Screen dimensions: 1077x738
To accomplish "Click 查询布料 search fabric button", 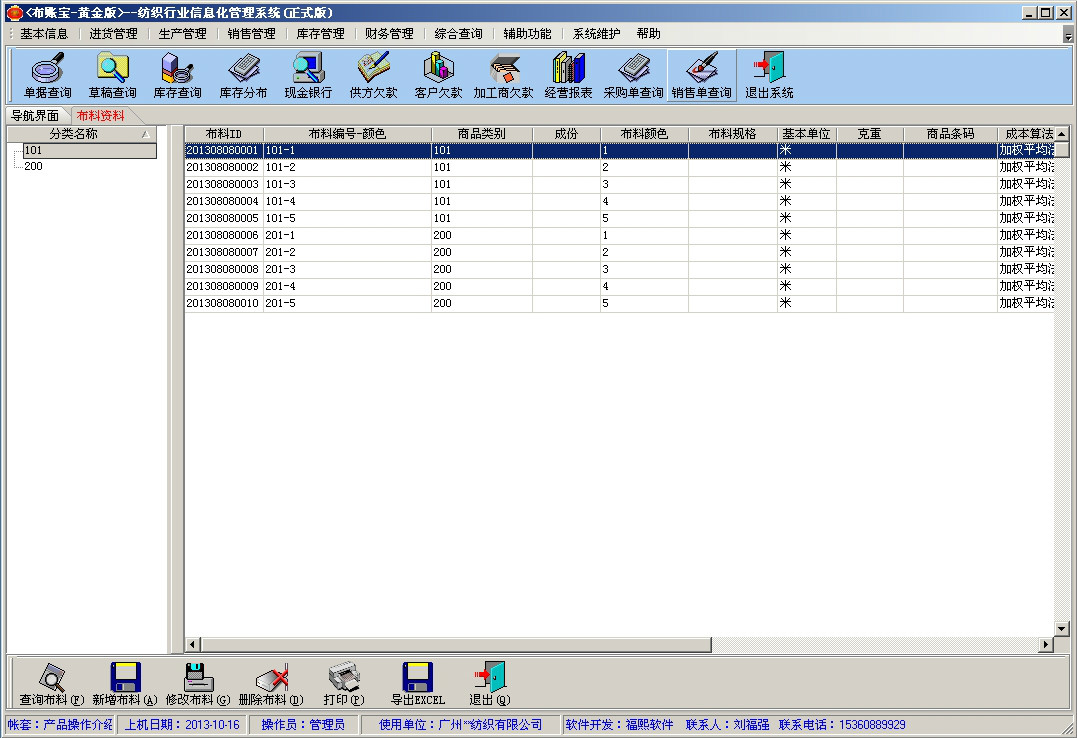I will (52, 684).
